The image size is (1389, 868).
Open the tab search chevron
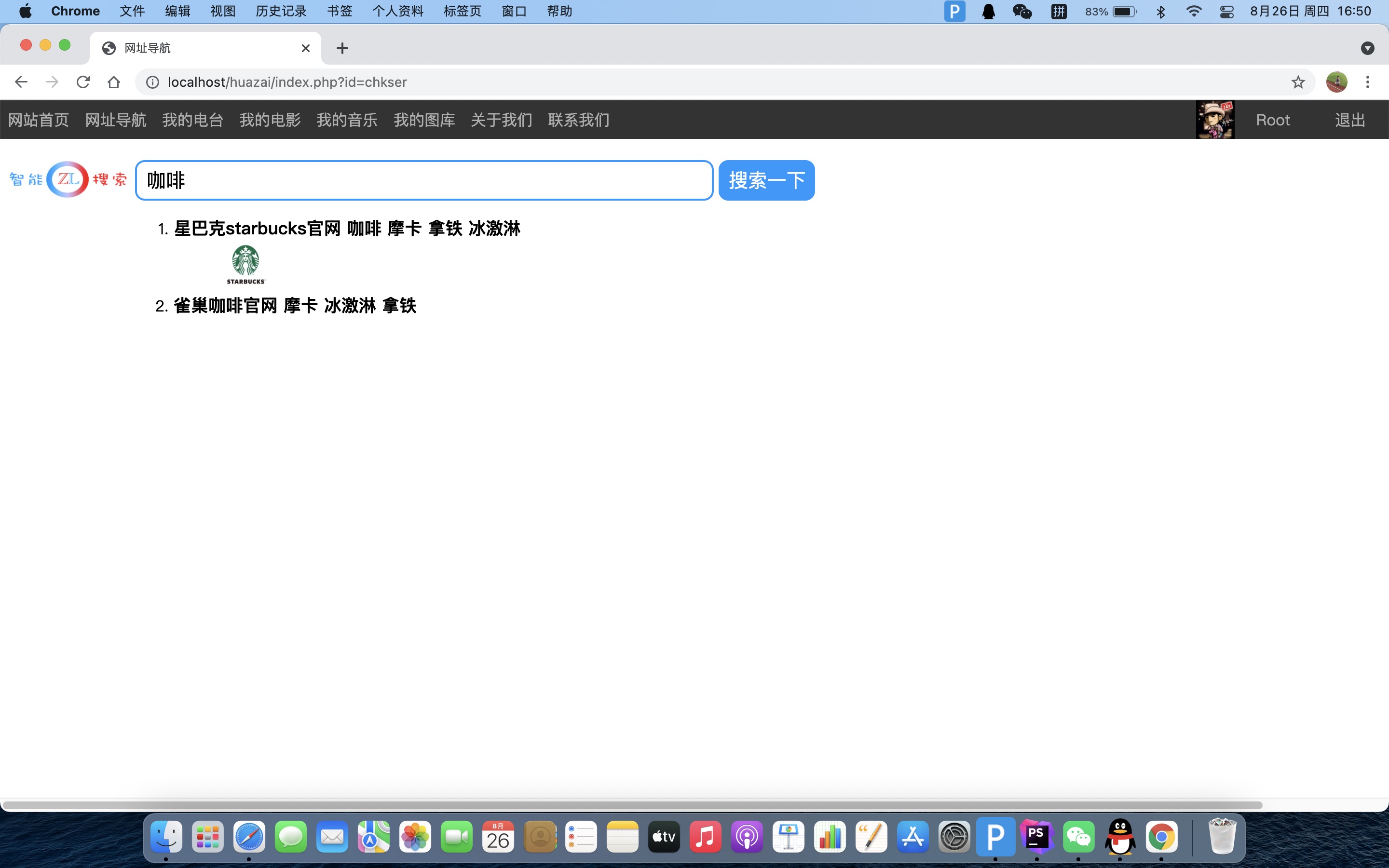click(1367, 48)
